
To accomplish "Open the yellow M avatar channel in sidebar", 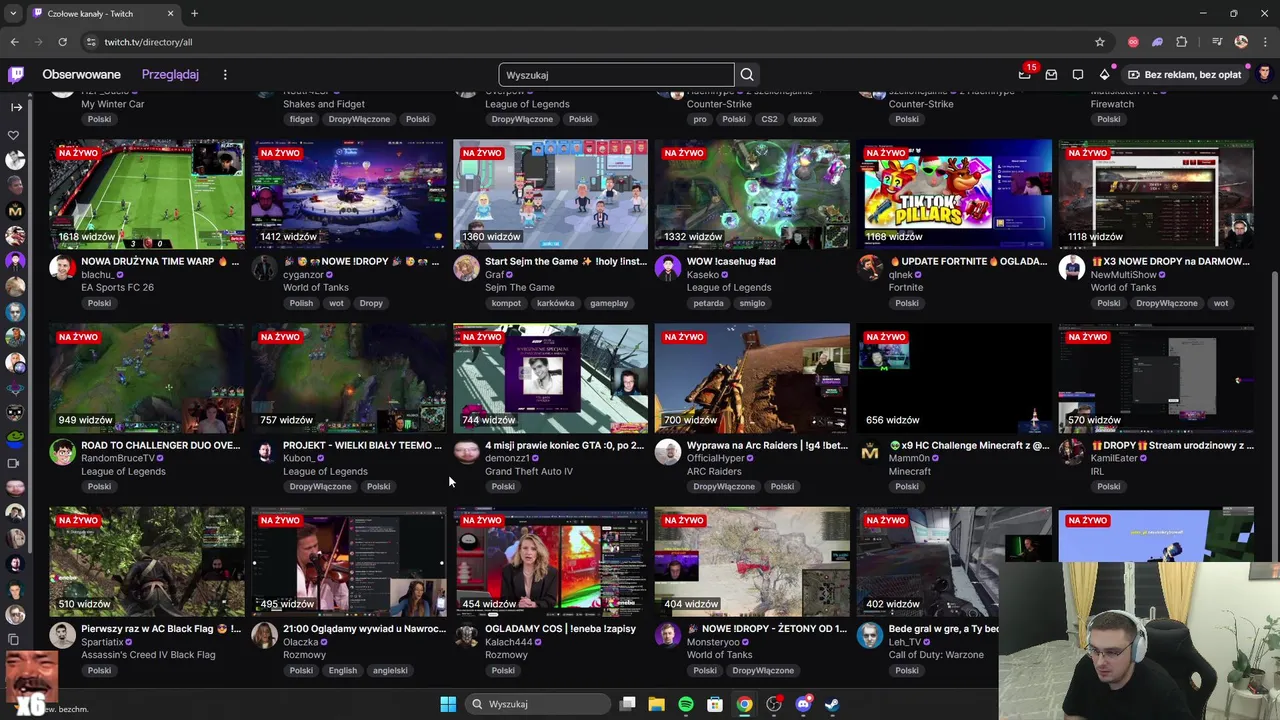I will click(x=15, y=210).
